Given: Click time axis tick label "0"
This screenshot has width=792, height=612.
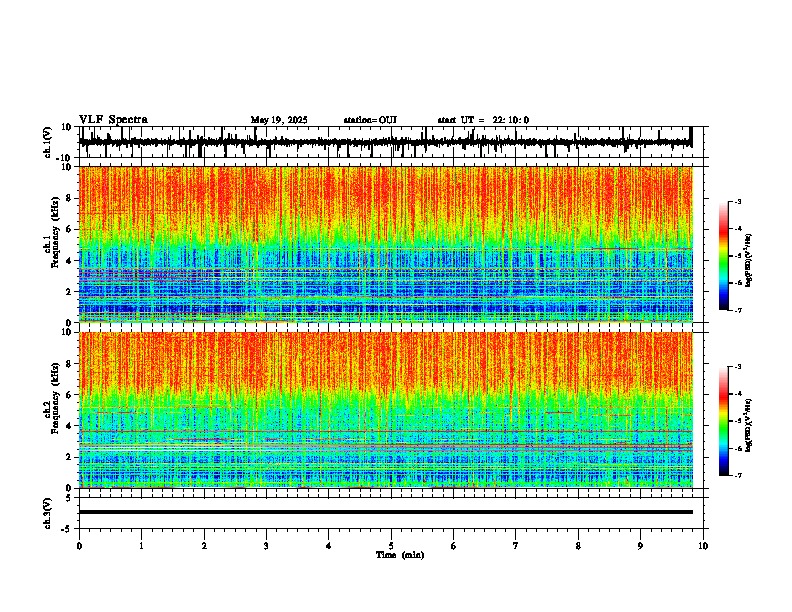Looking at the screenshot, I should pyautogui.click(x=79, y=546).
